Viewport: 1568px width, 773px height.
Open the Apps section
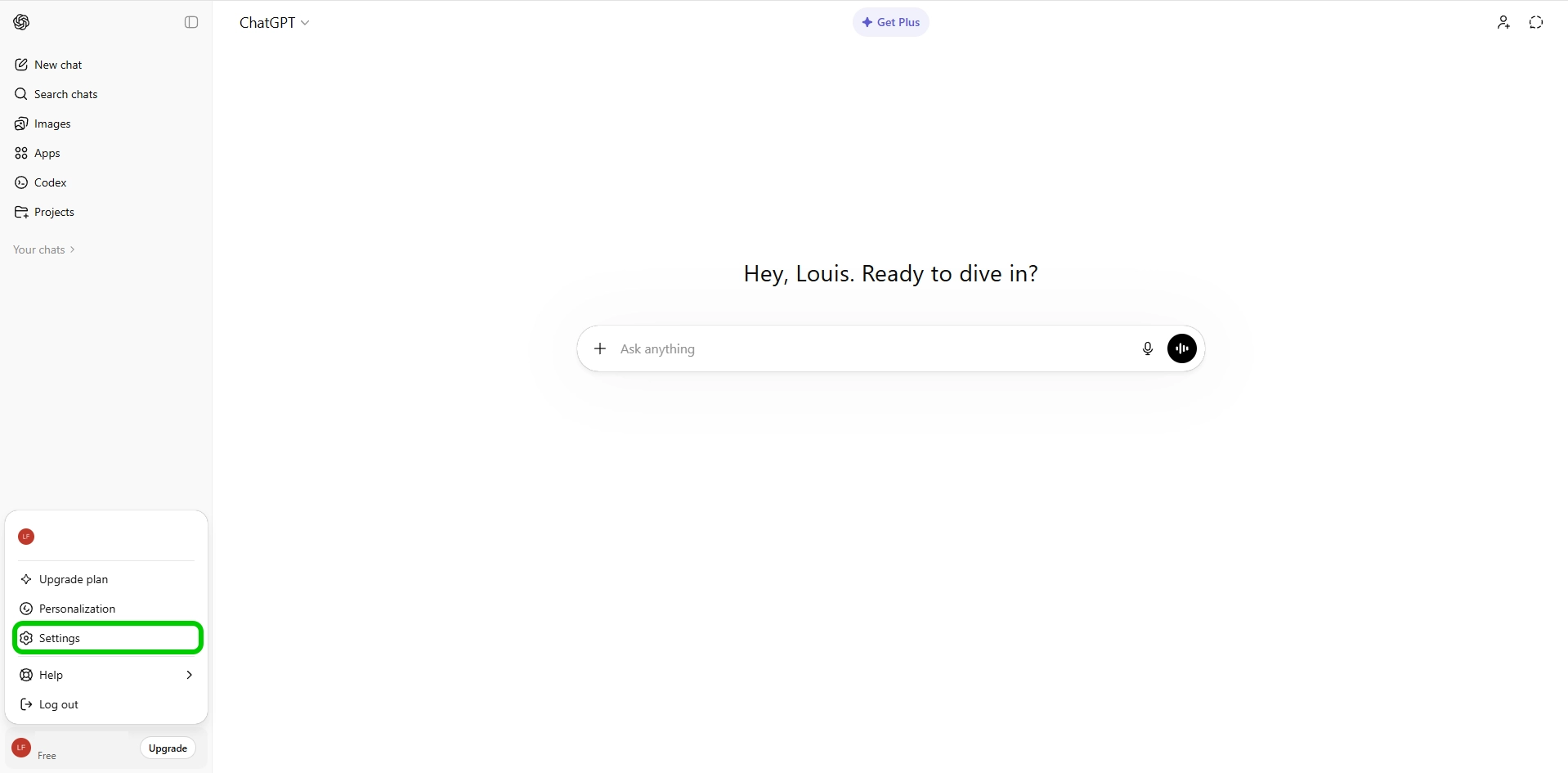tap(47, 153)
